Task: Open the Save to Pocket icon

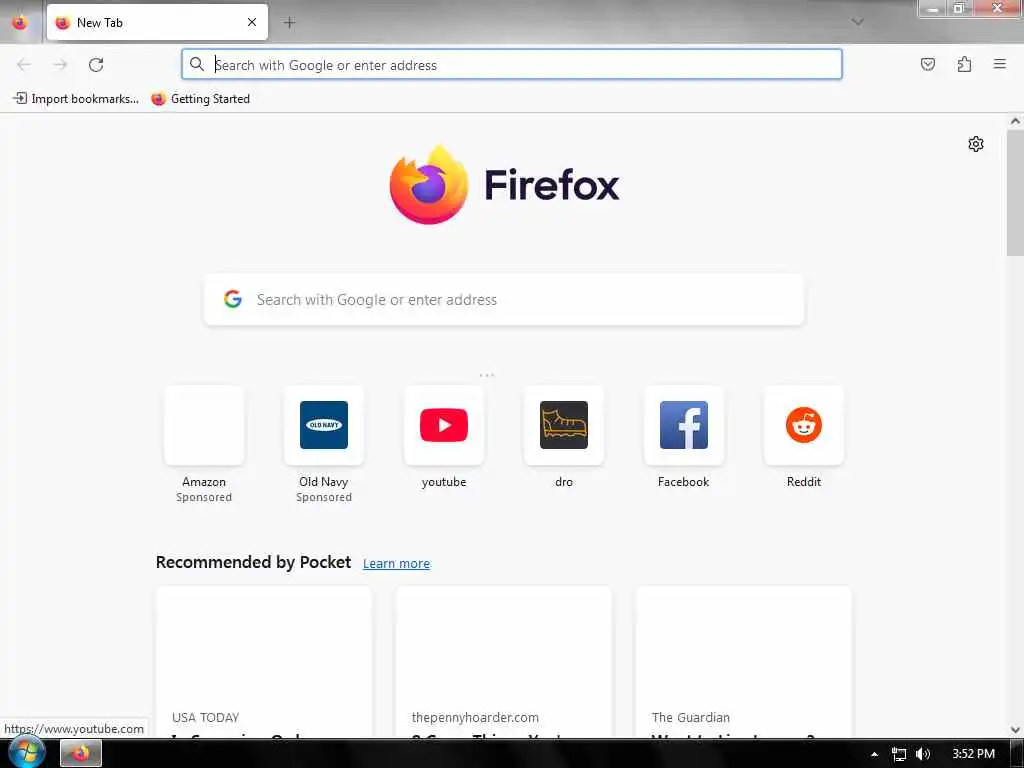Action: (927, 64)
